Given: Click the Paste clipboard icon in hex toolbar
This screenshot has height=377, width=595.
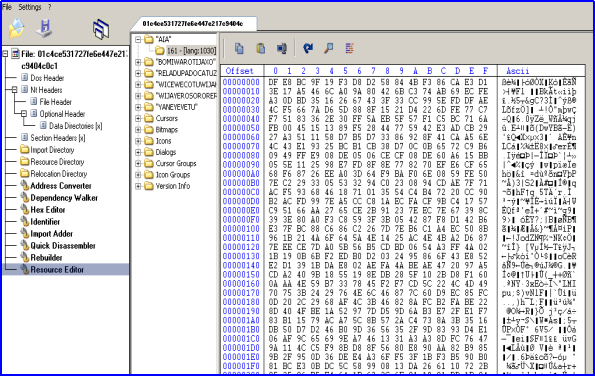Looking at the screenshot, I should pos(260,49).
